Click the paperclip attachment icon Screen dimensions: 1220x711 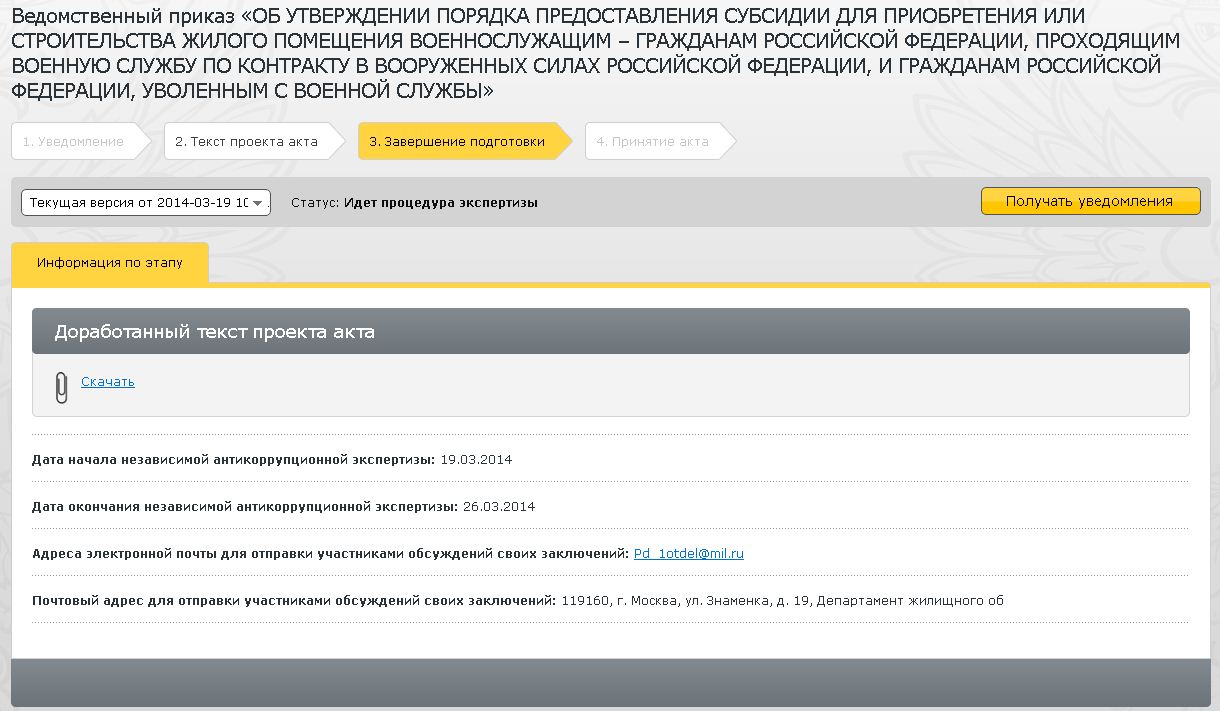(x=61, y=386)
